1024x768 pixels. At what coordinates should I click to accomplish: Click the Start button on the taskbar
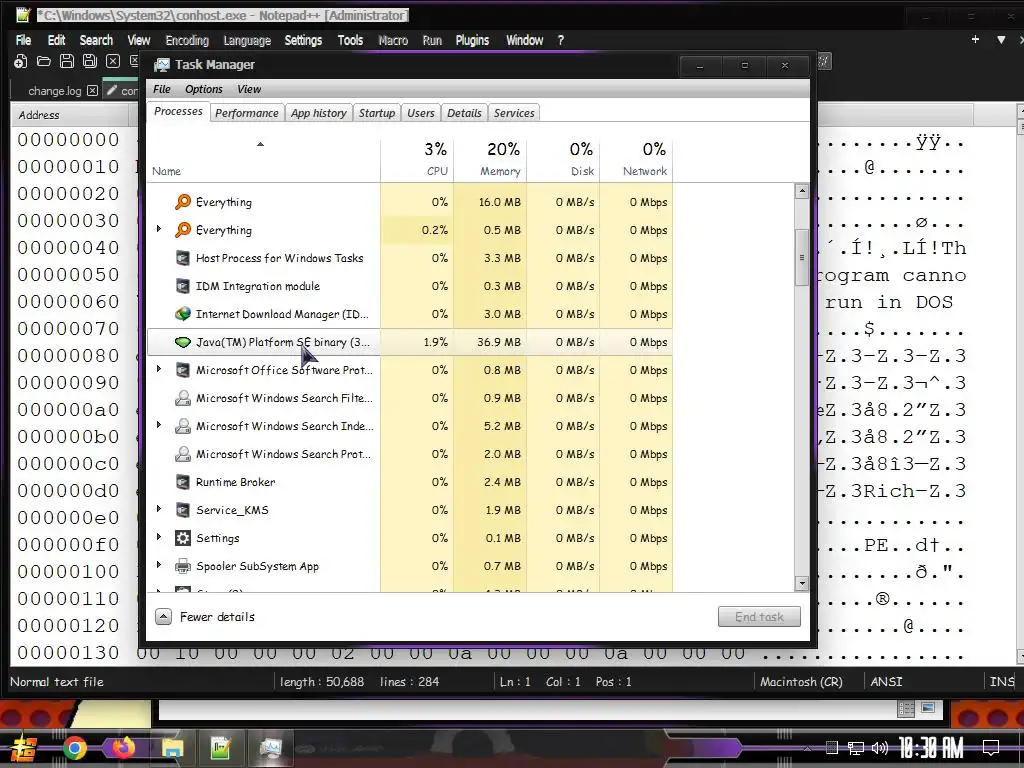pos(24,748)
